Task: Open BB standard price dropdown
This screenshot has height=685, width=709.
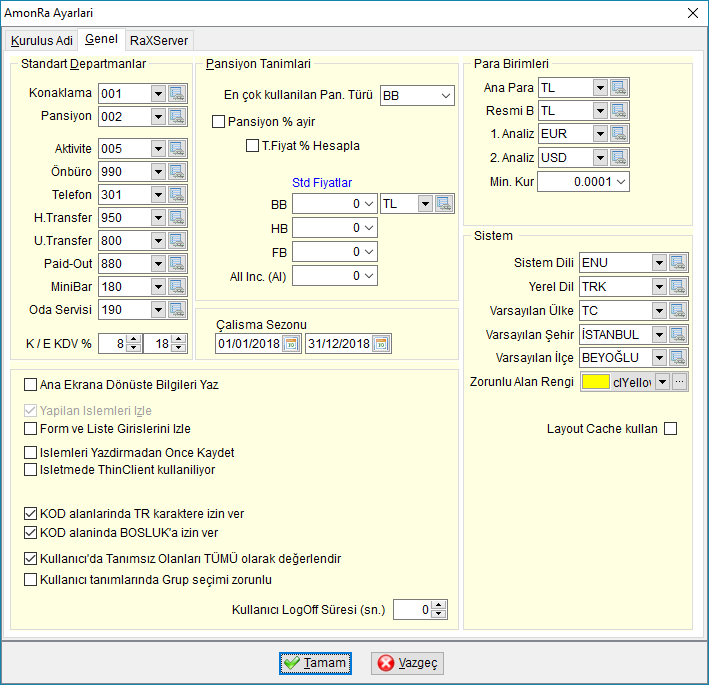Action: point(369,204)
